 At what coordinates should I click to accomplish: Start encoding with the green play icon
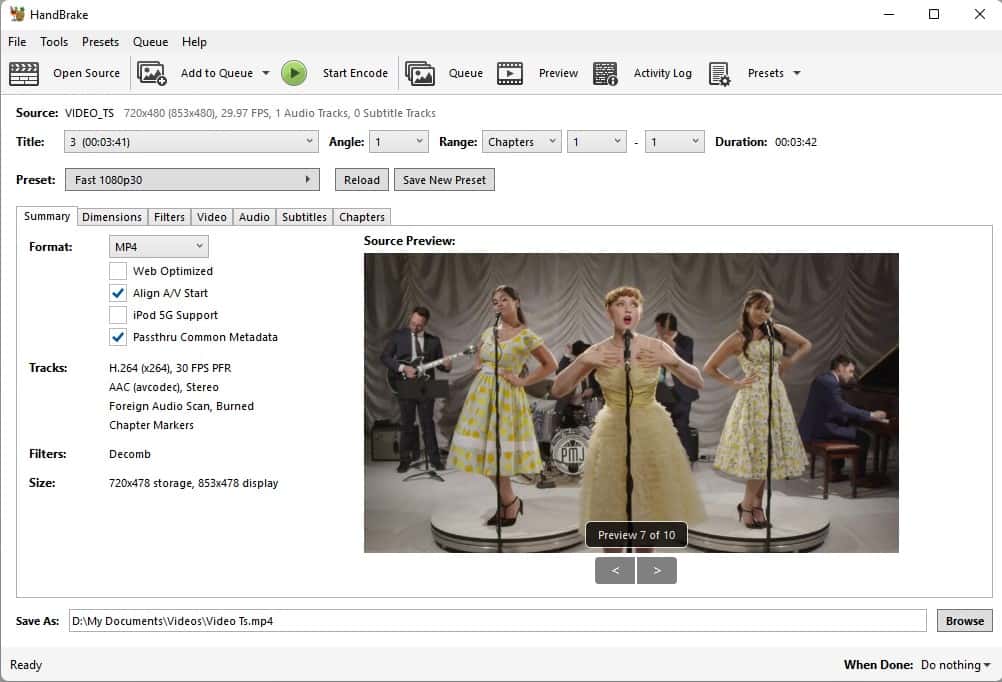click(x=294, y=72)
